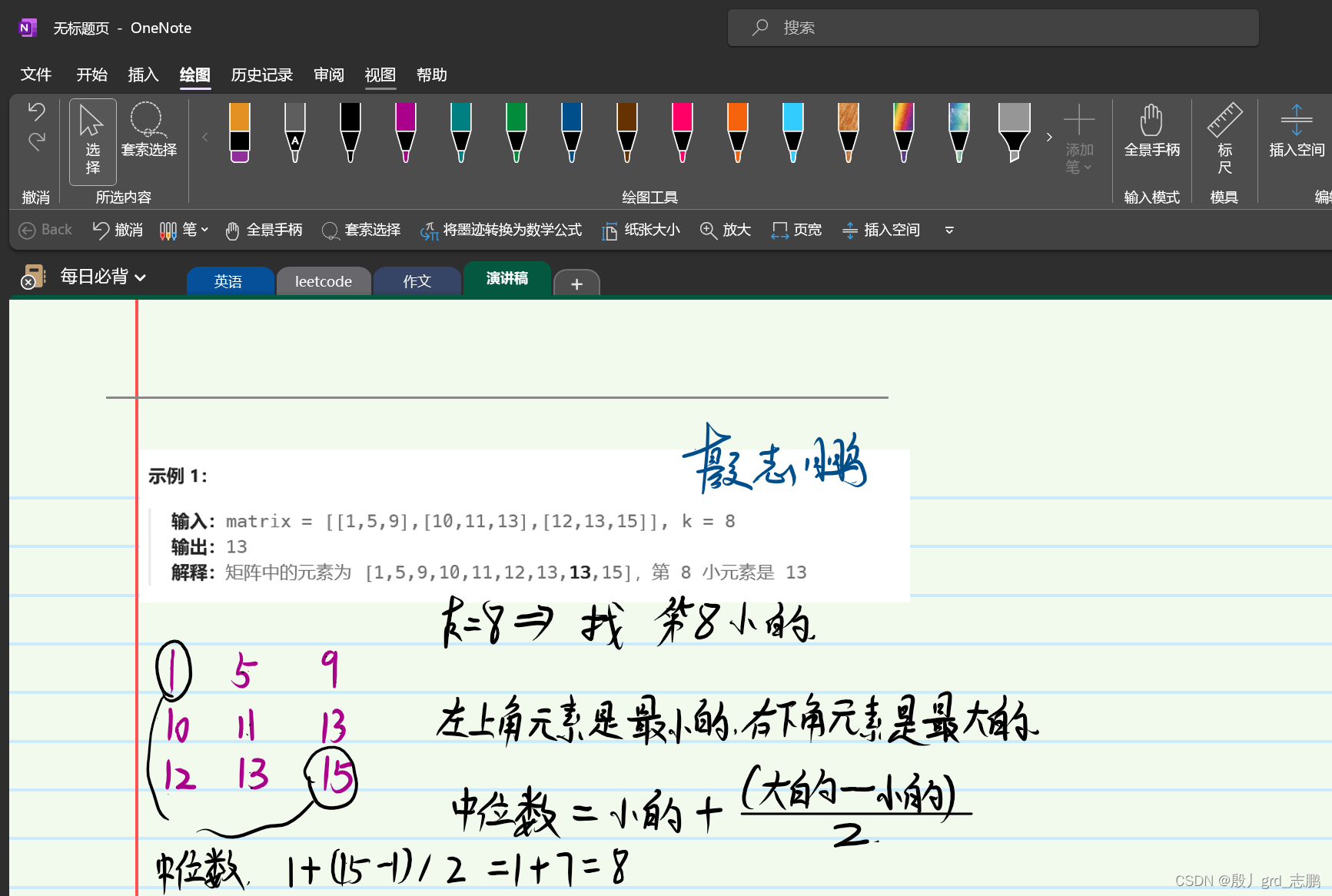Select the brown pen
Viewport: 1332px width, 896px height.
[627, 133]
